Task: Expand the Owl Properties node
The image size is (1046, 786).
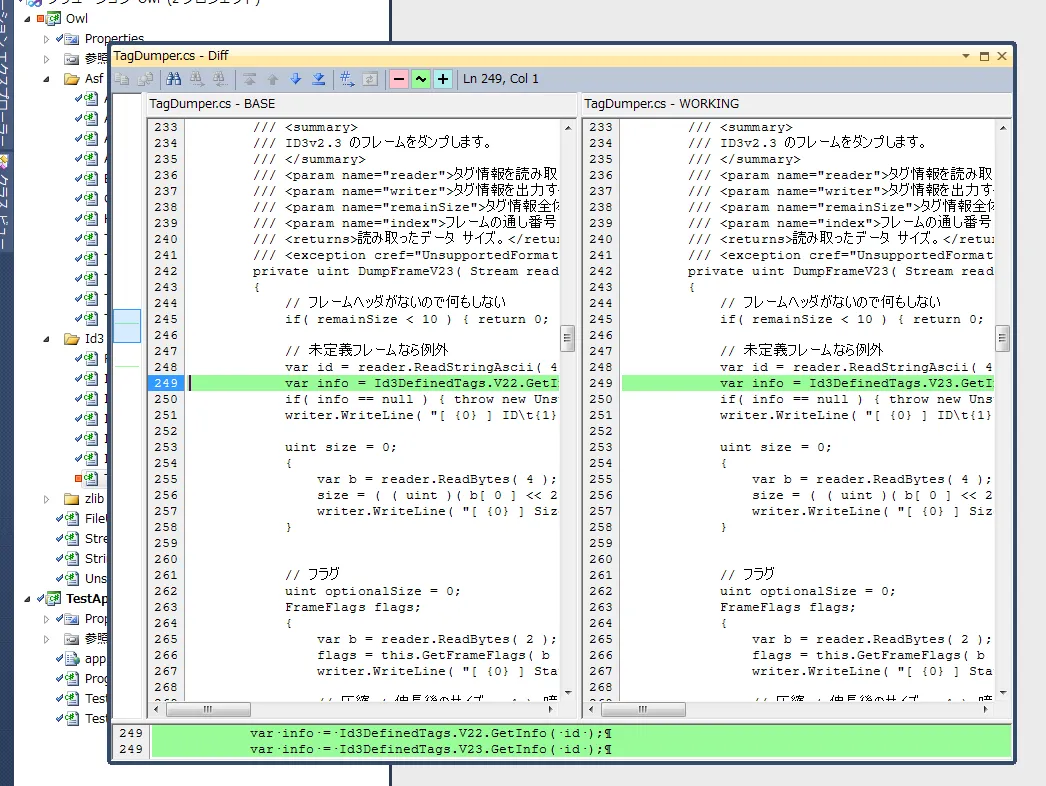Action: click(46, 39)
